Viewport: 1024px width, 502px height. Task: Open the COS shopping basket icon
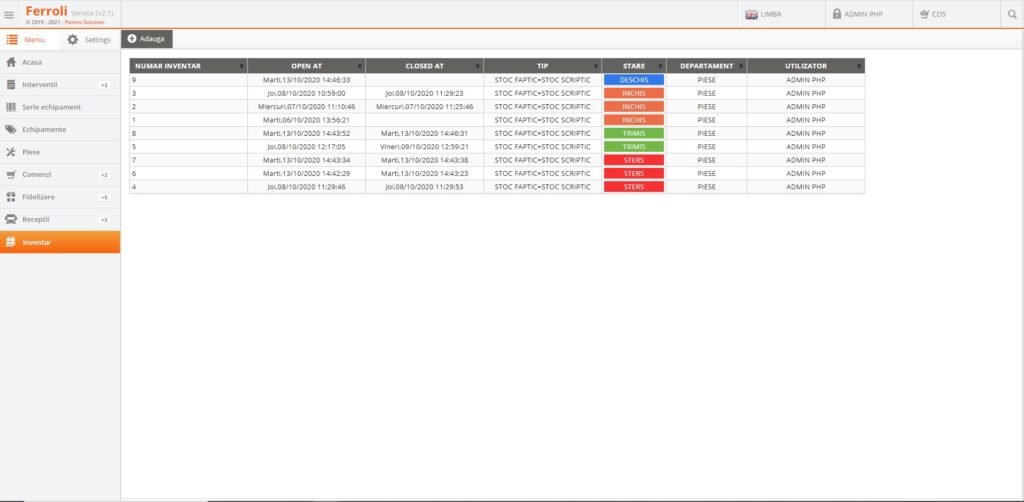click(x=923, y=14)
